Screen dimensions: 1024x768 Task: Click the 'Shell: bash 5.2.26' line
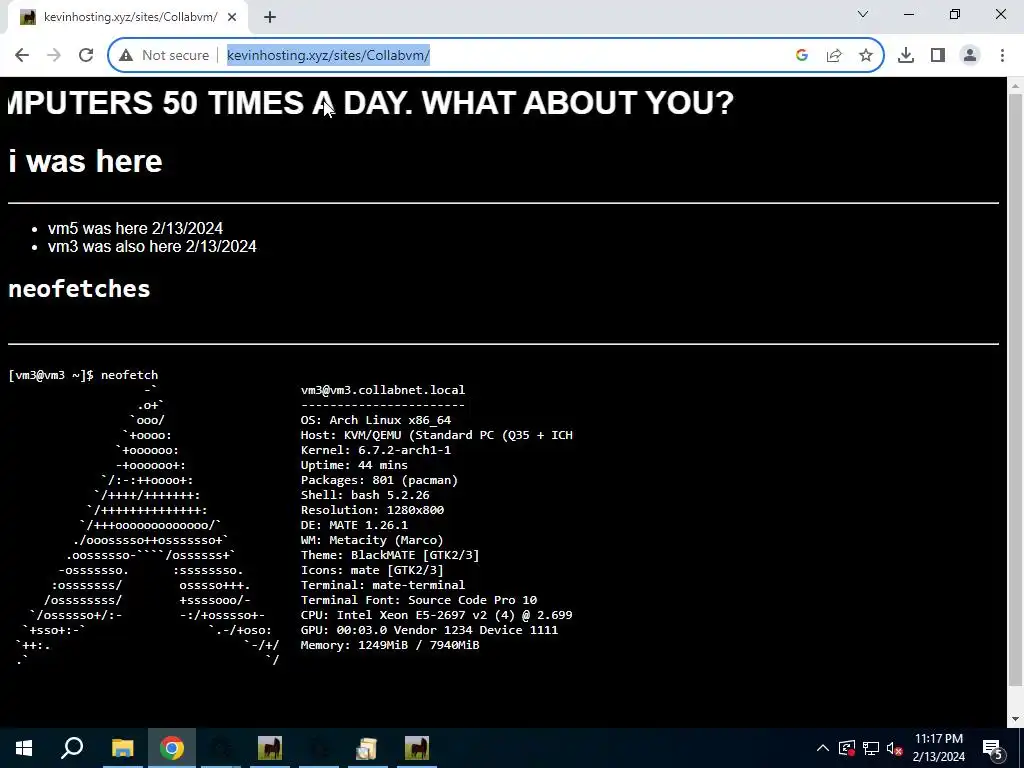(365, 495)
